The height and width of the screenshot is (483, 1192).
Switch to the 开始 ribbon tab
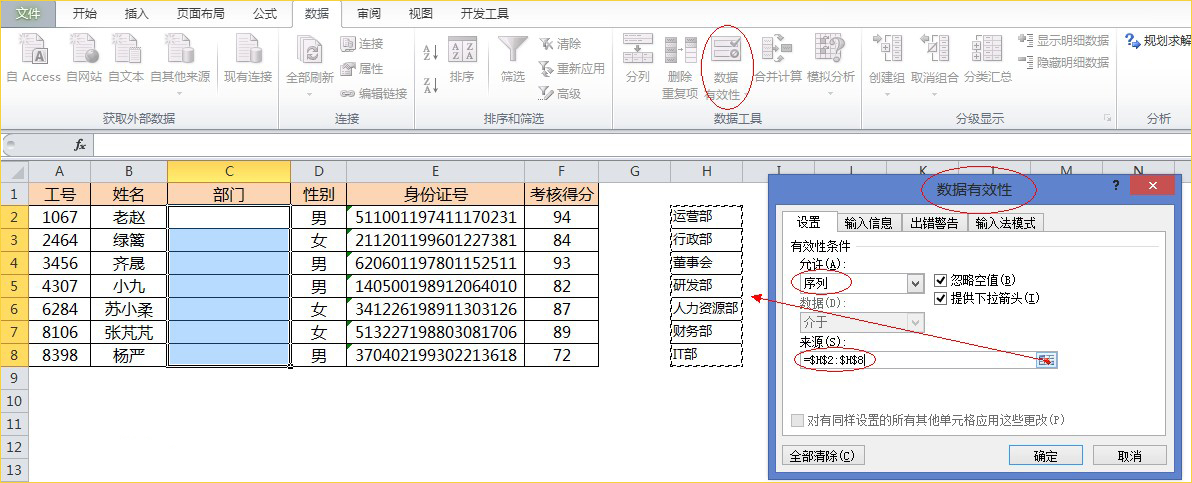click(x=84, y=14)
